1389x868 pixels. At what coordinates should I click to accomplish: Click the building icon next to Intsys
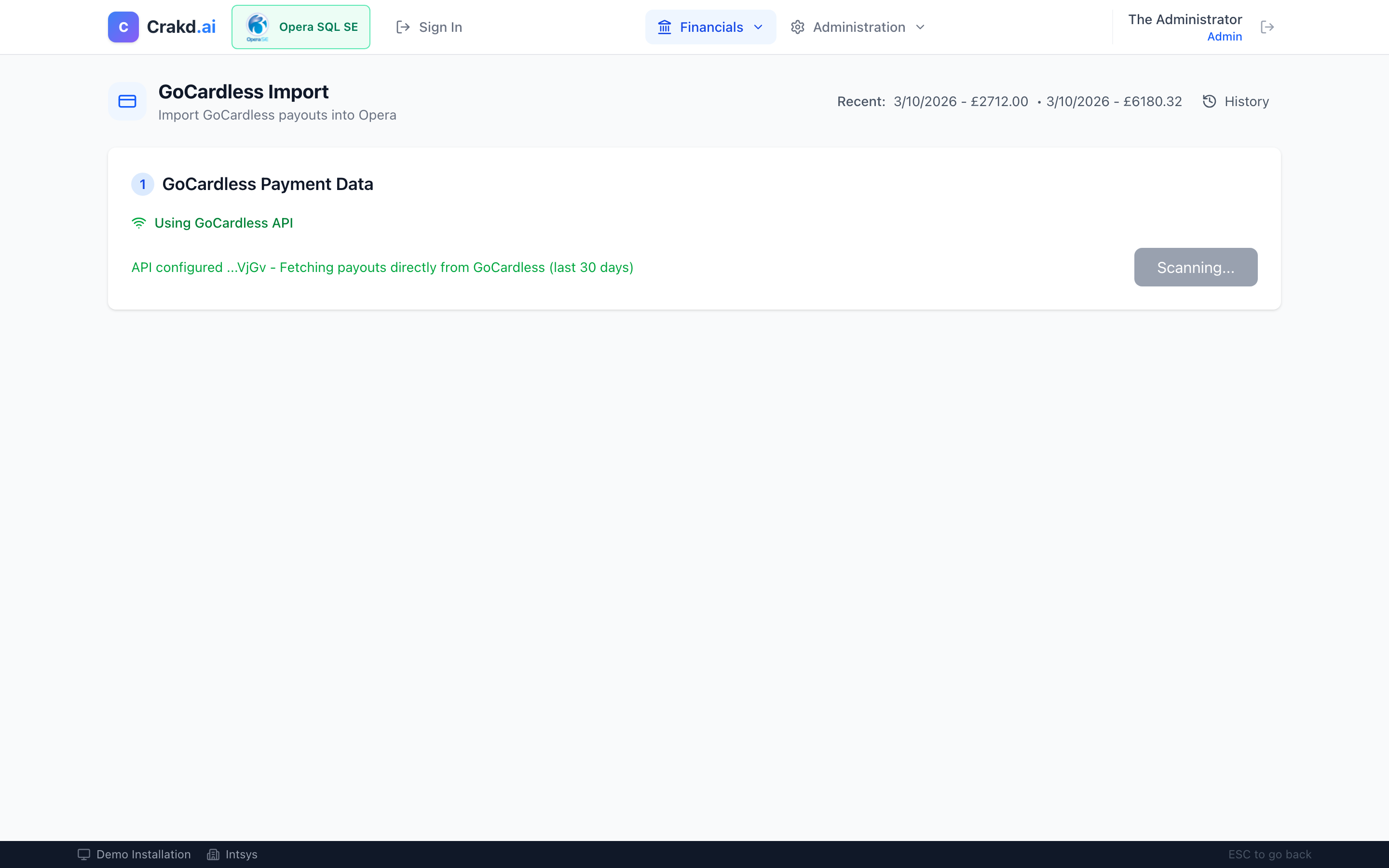(213, 854)
